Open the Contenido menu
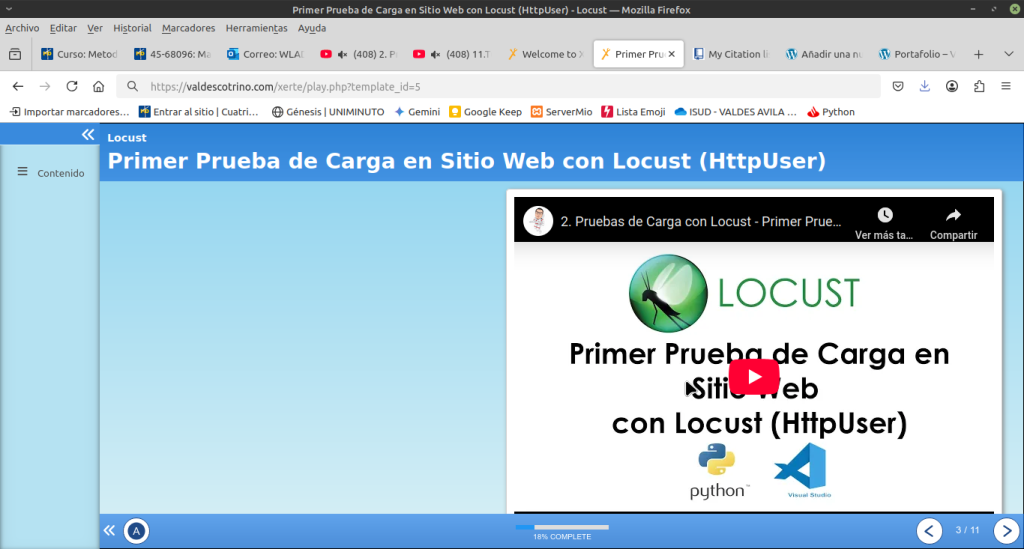The width and height of the screenshot is (1024, 549). point(51,173)
